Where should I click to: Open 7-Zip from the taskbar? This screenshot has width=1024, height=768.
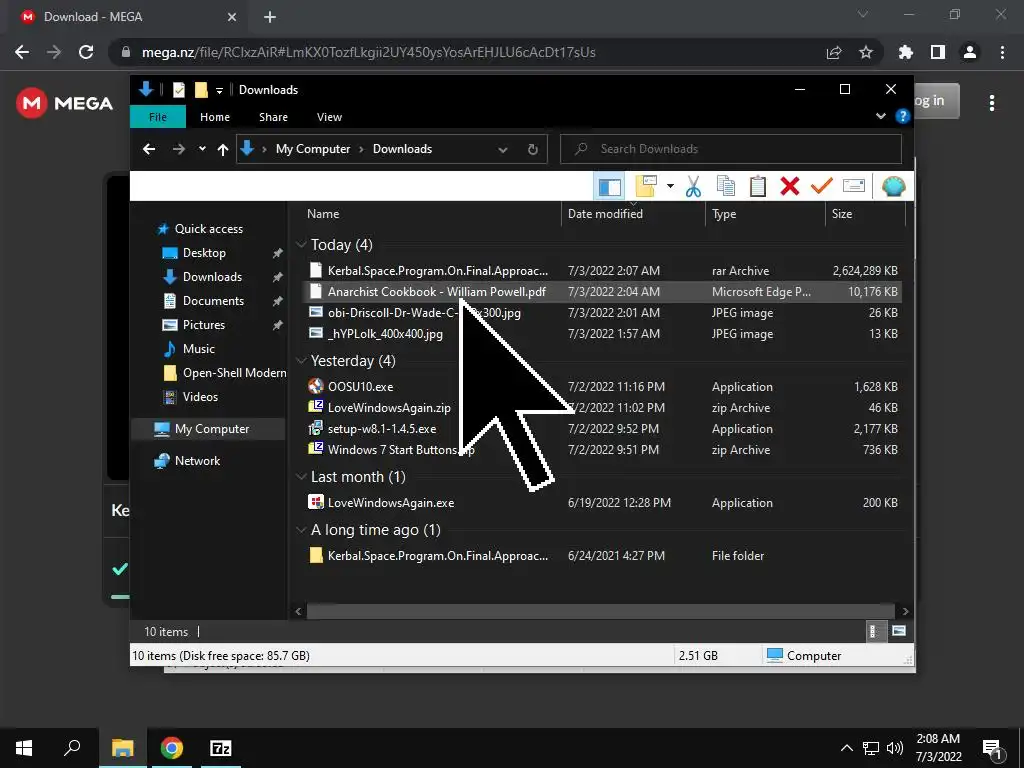221,748
